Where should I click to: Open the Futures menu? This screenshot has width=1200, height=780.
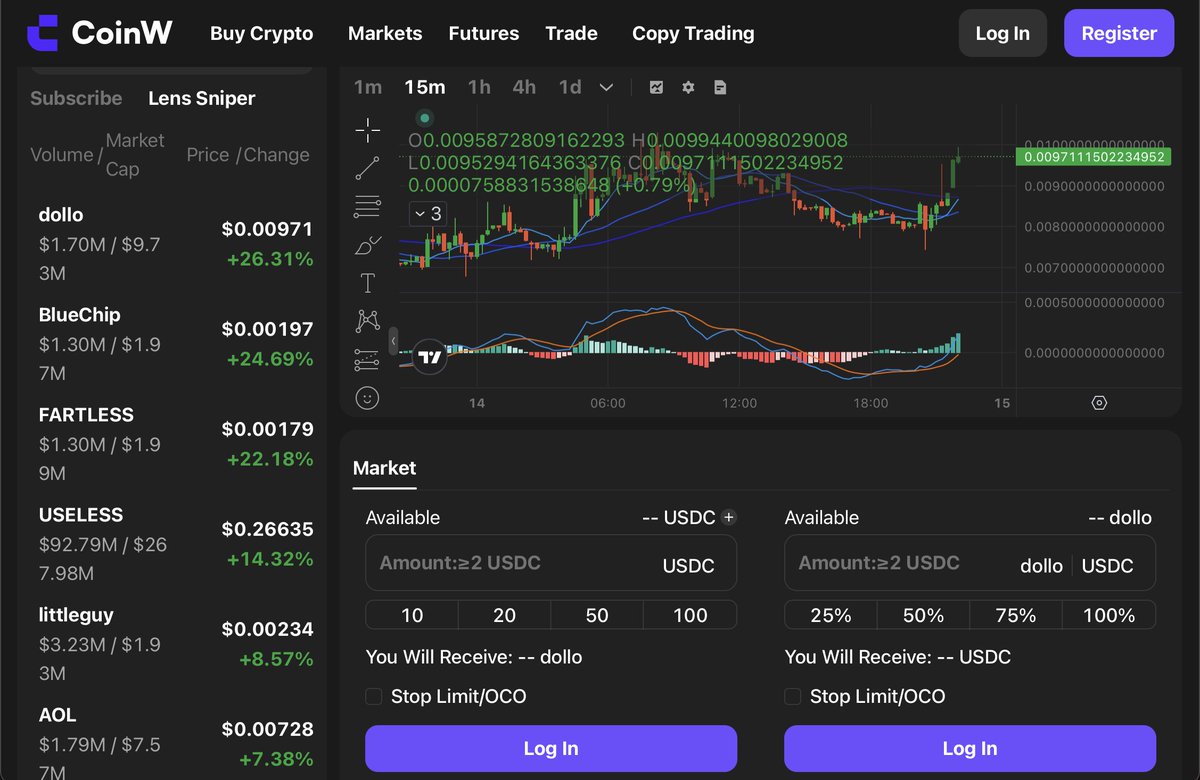483,33
